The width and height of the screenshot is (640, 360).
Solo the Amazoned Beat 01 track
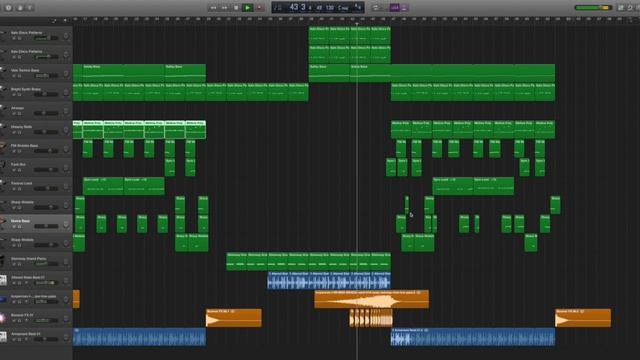pyautogui.click(x=19, y=340)
